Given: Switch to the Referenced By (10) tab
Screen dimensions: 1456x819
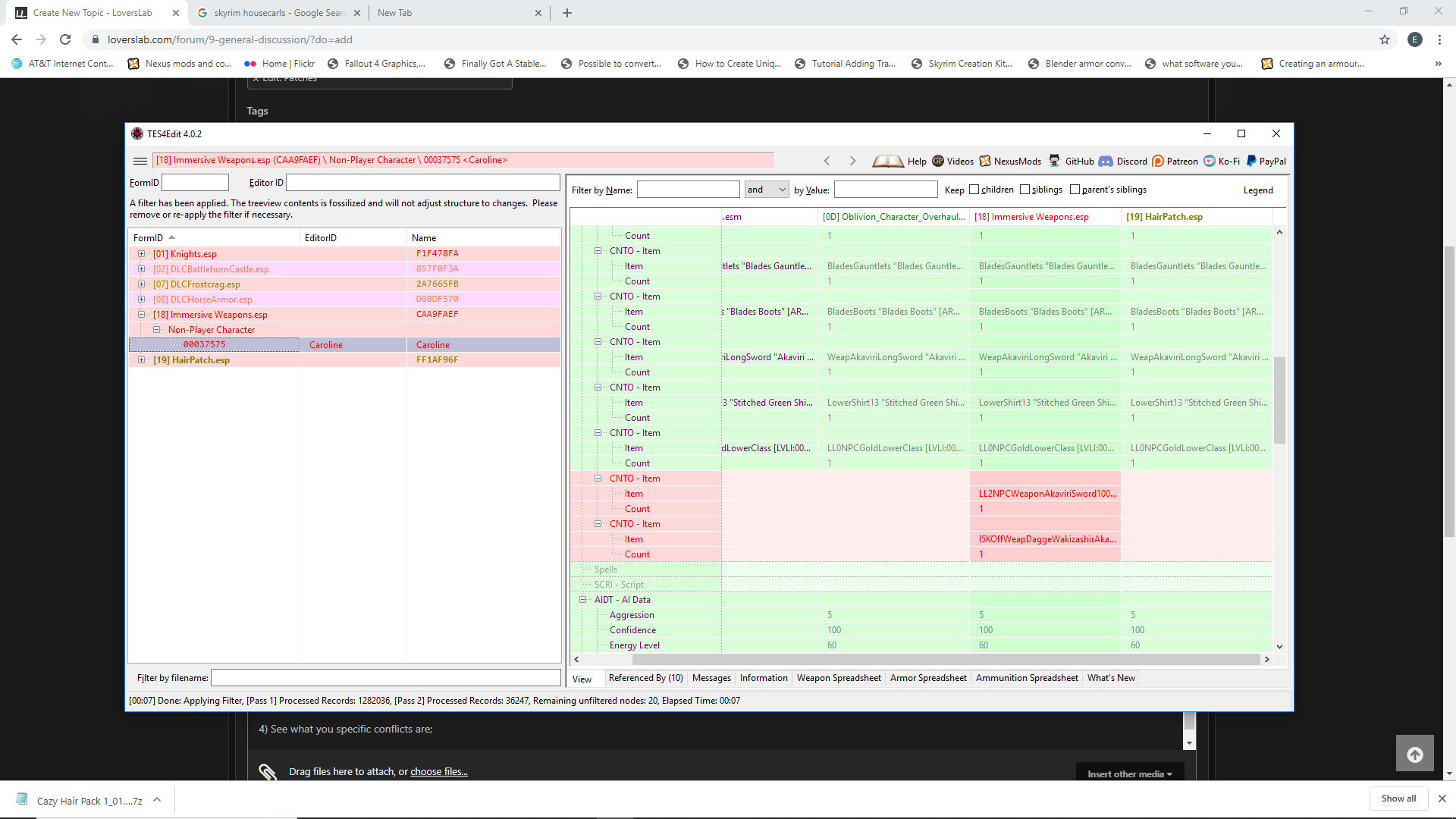Looking at the screenshot, I should [645, 678].
